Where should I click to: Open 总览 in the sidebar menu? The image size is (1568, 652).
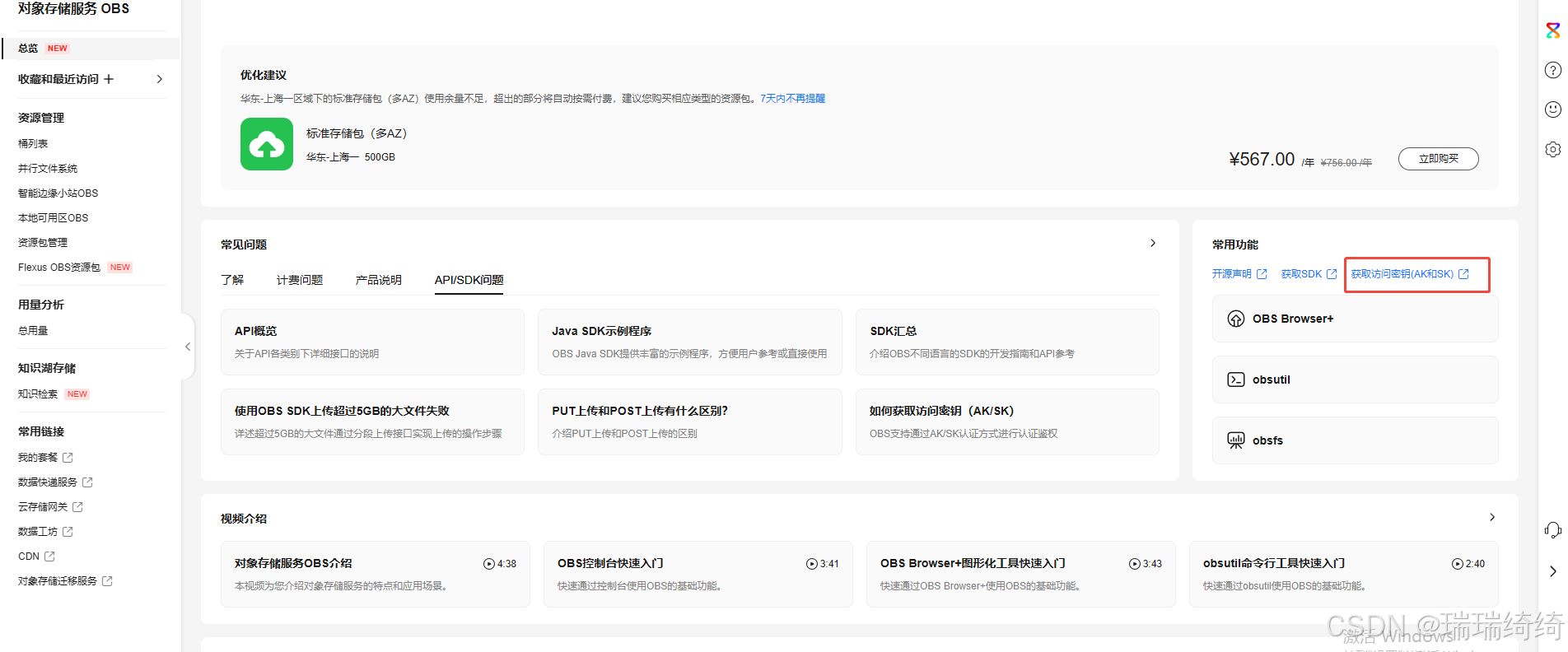click(91, 49)
